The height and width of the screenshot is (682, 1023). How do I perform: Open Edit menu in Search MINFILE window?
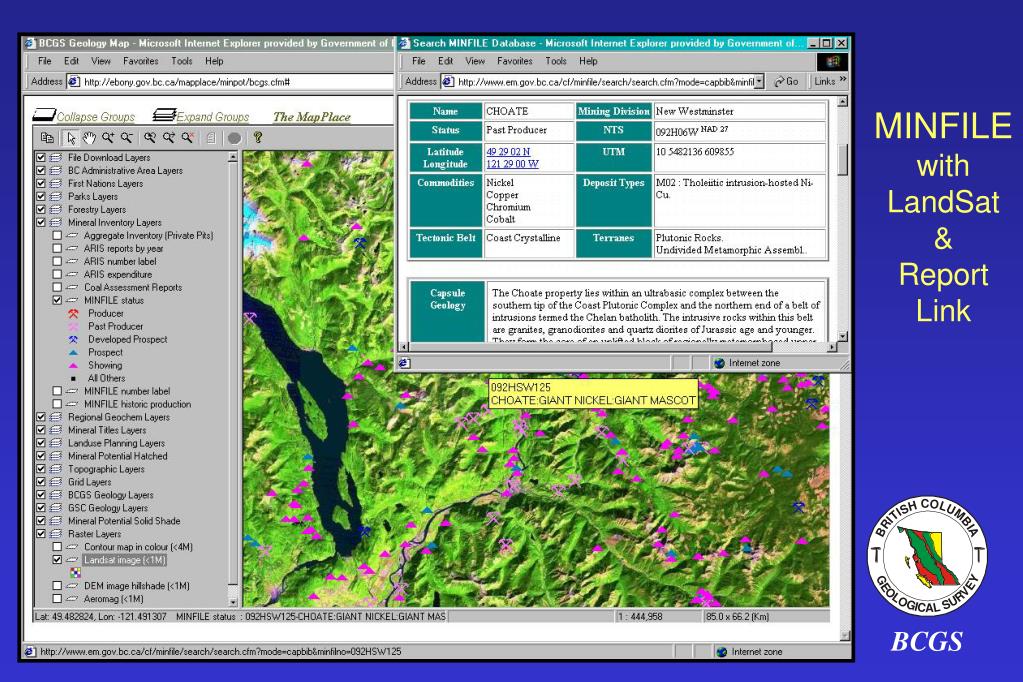coord(446,61)
